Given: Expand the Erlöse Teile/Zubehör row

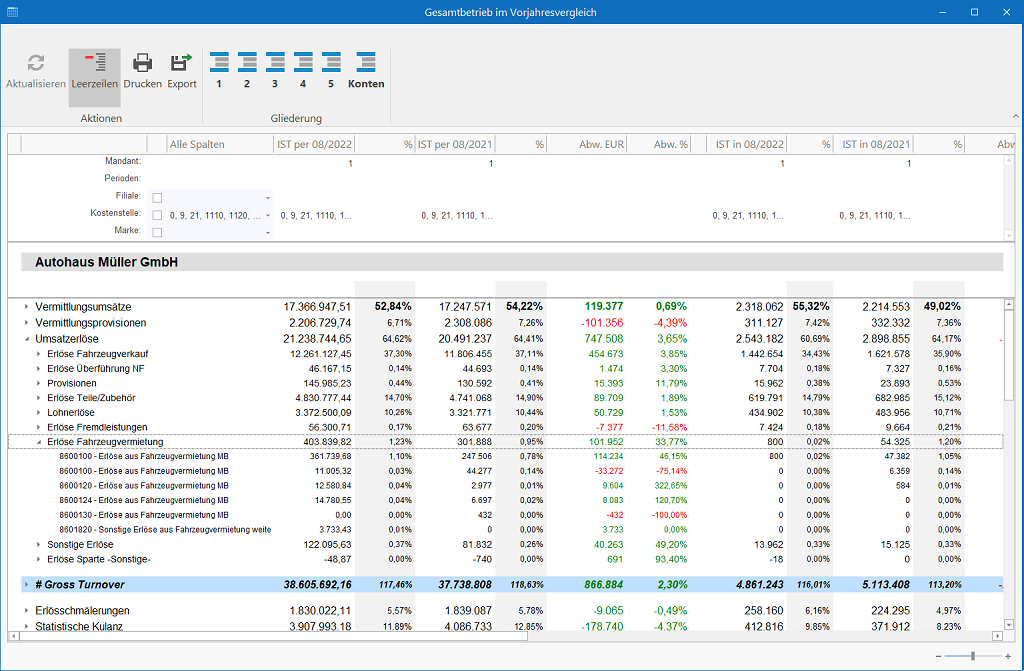Looking at the screenshot, I should pyautogui.click(x=39, y=398).
